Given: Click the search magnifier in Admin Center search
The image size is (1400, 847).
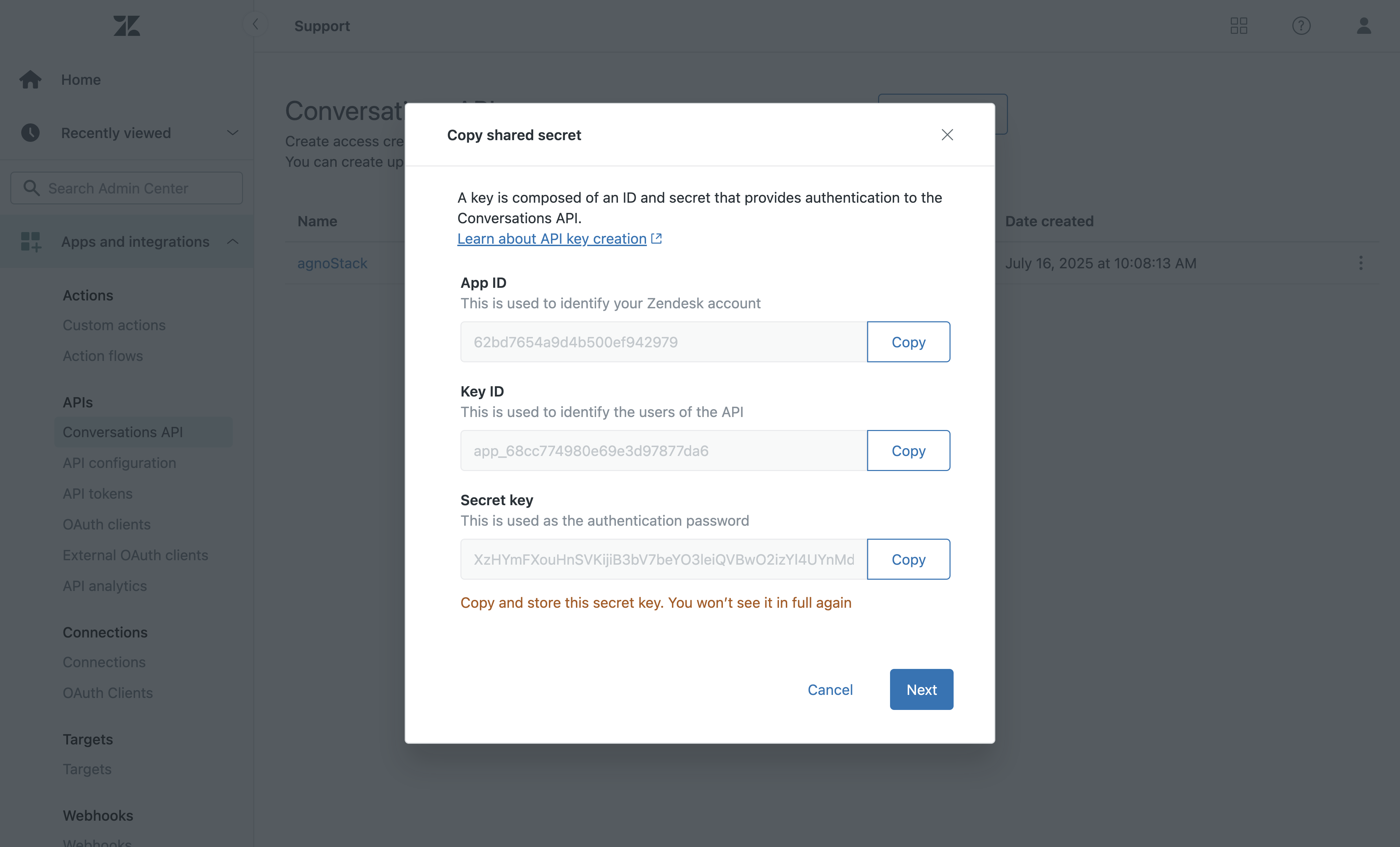Looking at the screenshot, I should (32, 187).
